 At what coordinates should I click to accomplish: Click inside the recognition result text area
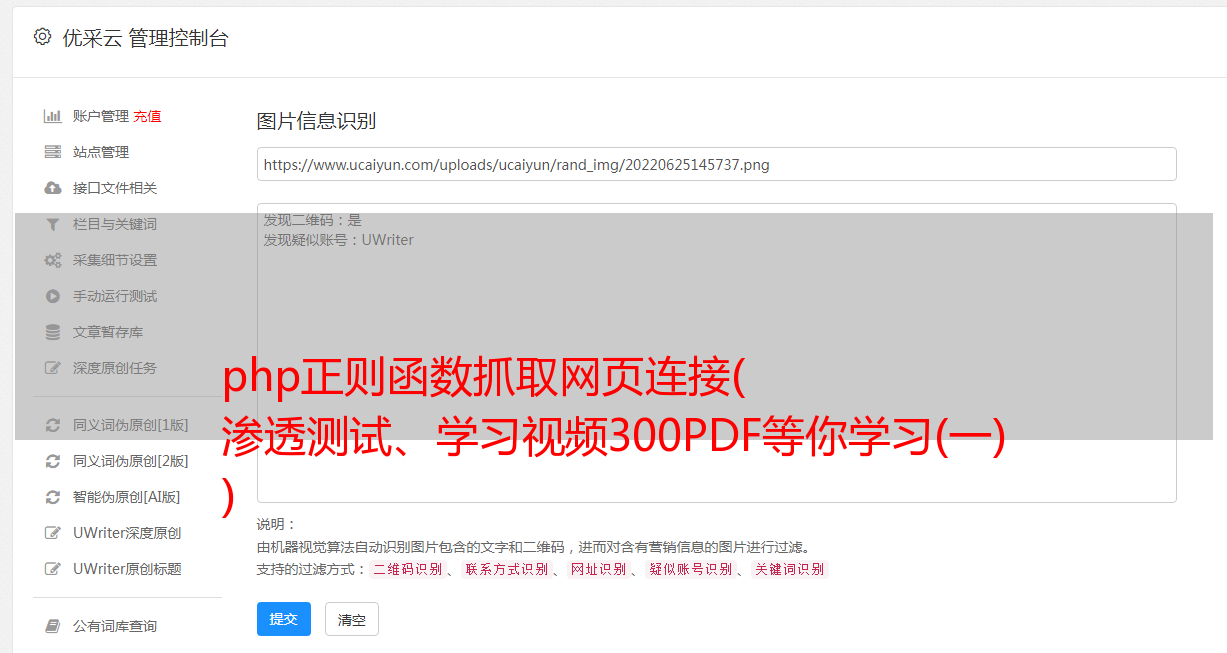click(x=716, y=352)
